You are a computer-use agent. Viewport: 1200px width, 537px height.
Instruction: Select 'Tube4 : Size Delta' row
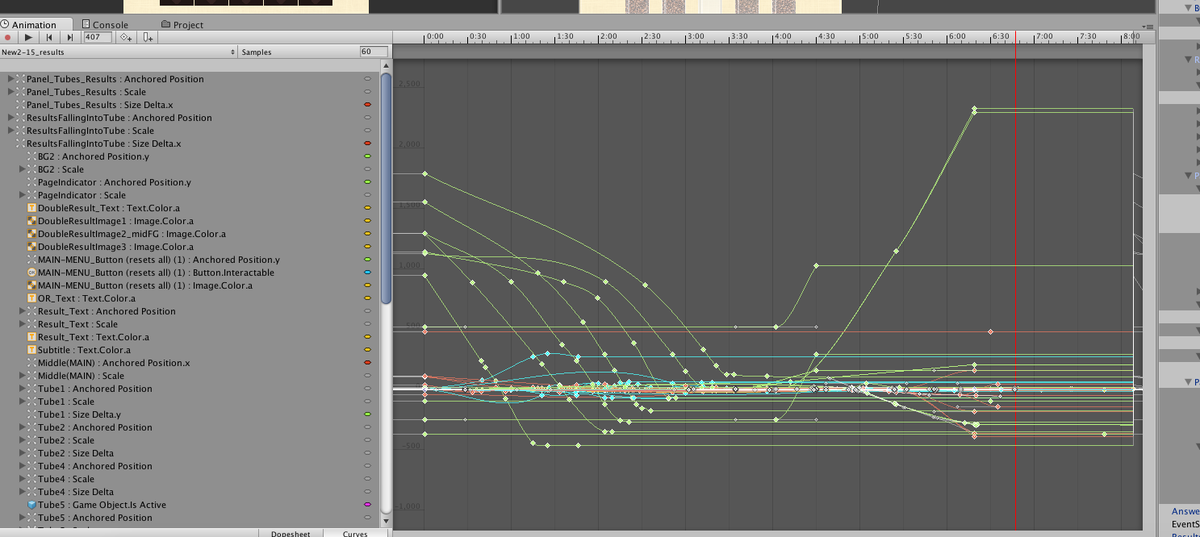pos(190,492)
